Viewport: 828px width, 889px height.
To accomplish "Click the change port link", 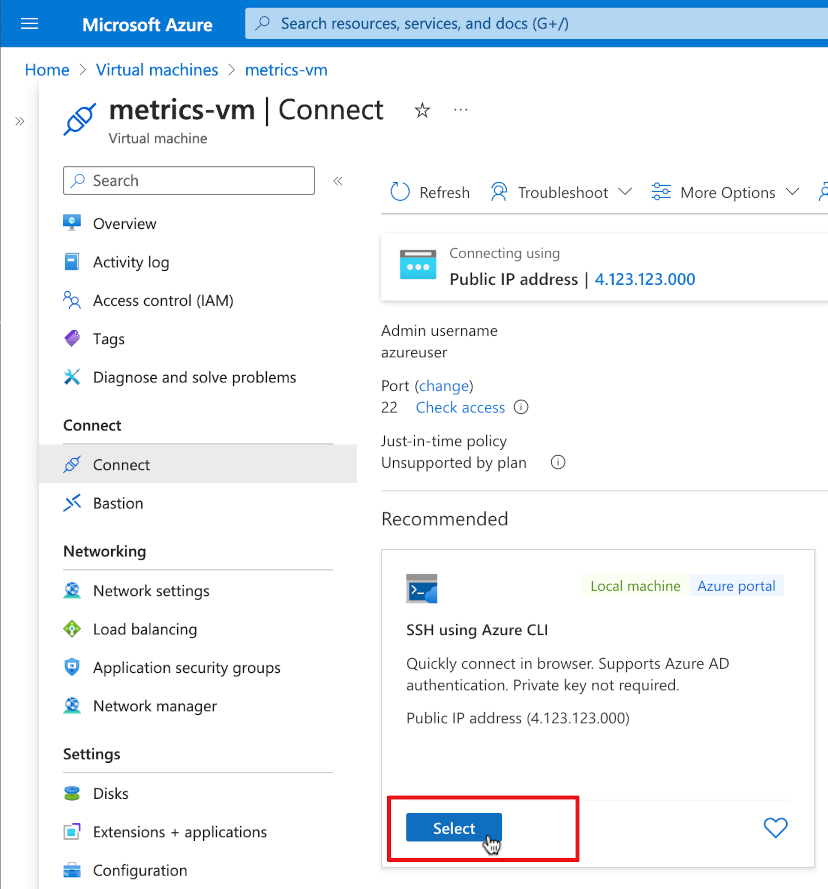I will pos(444,385).
